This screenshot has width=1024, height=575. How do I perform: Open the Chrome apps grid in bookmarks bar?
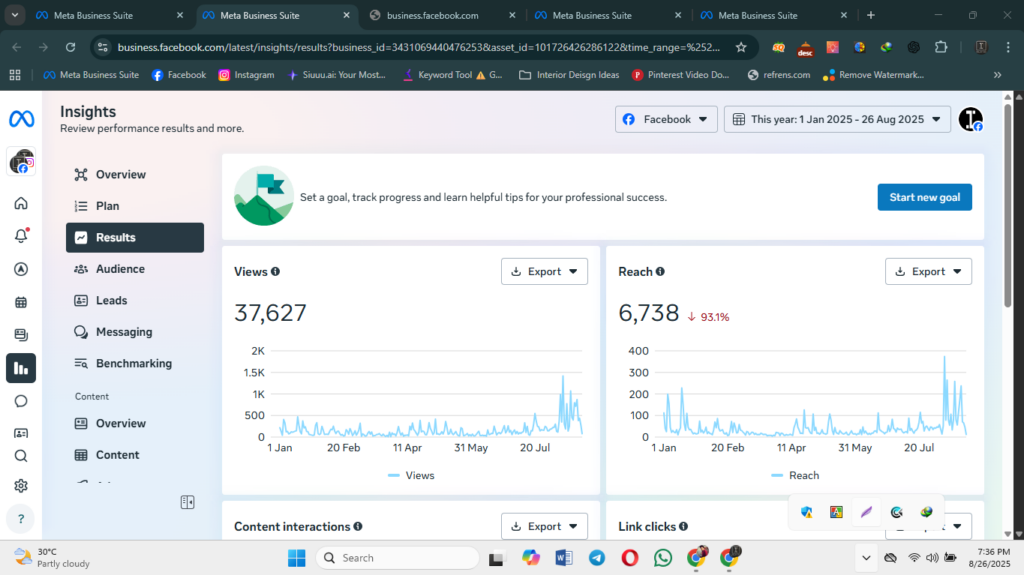click(x=15, y=75)
